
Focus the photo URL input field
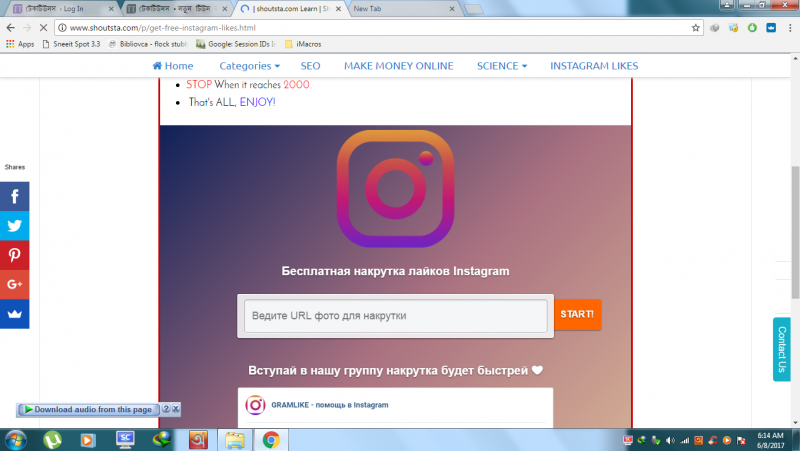[x=395, y=316]
